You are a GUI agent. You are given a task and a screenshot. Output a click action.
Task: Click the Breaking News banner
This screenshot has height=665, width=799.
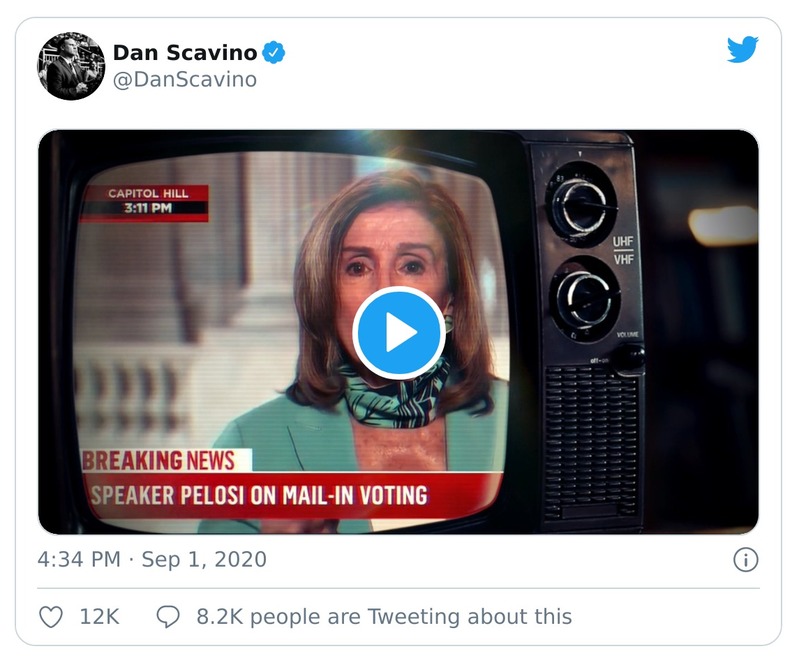click(x=160, y=460)
